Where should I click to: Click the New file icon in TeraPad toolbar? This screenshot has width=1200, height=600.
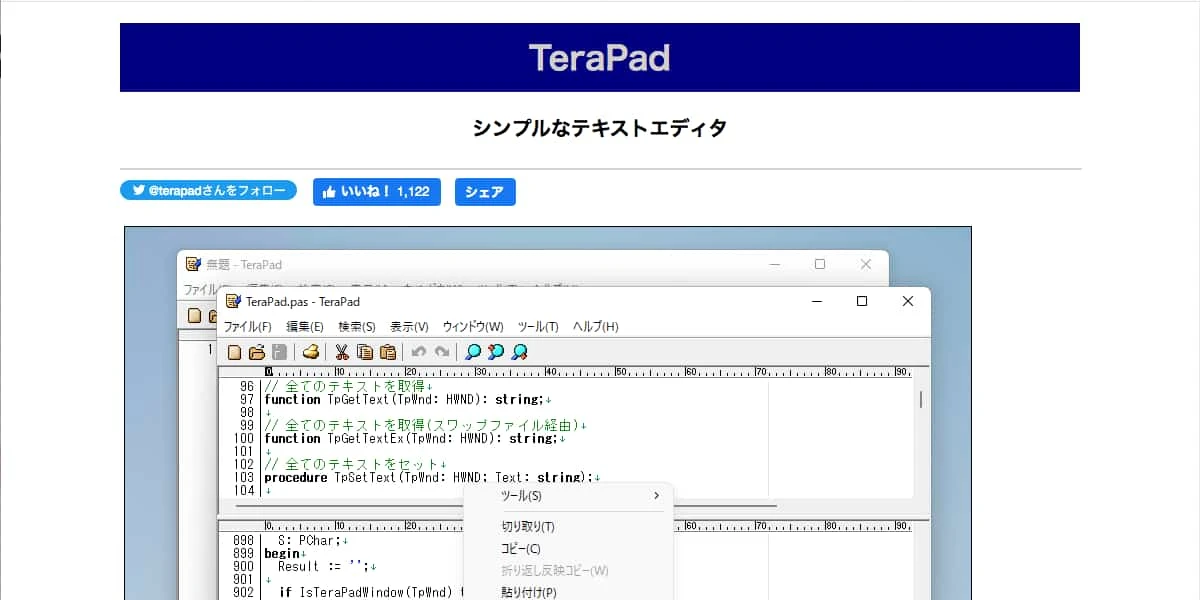(x=235, y=352)
